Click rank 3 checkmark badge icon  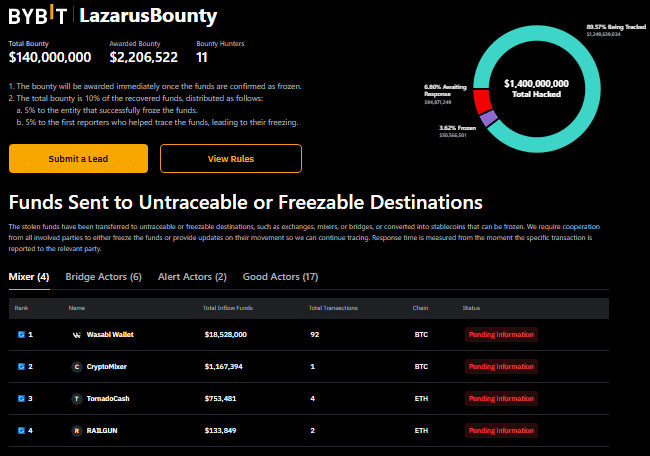[x=22, y=398]
